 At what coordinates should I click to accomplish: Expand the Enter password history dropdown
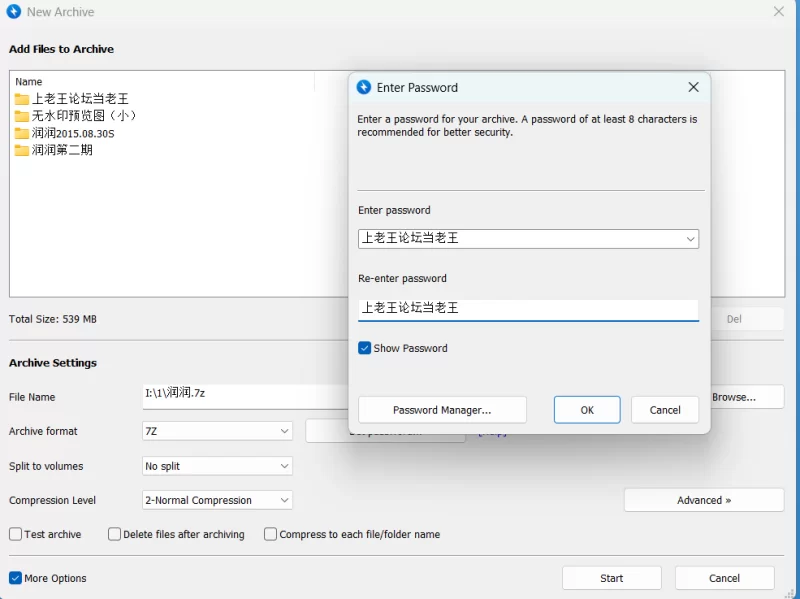pos(690,239)
